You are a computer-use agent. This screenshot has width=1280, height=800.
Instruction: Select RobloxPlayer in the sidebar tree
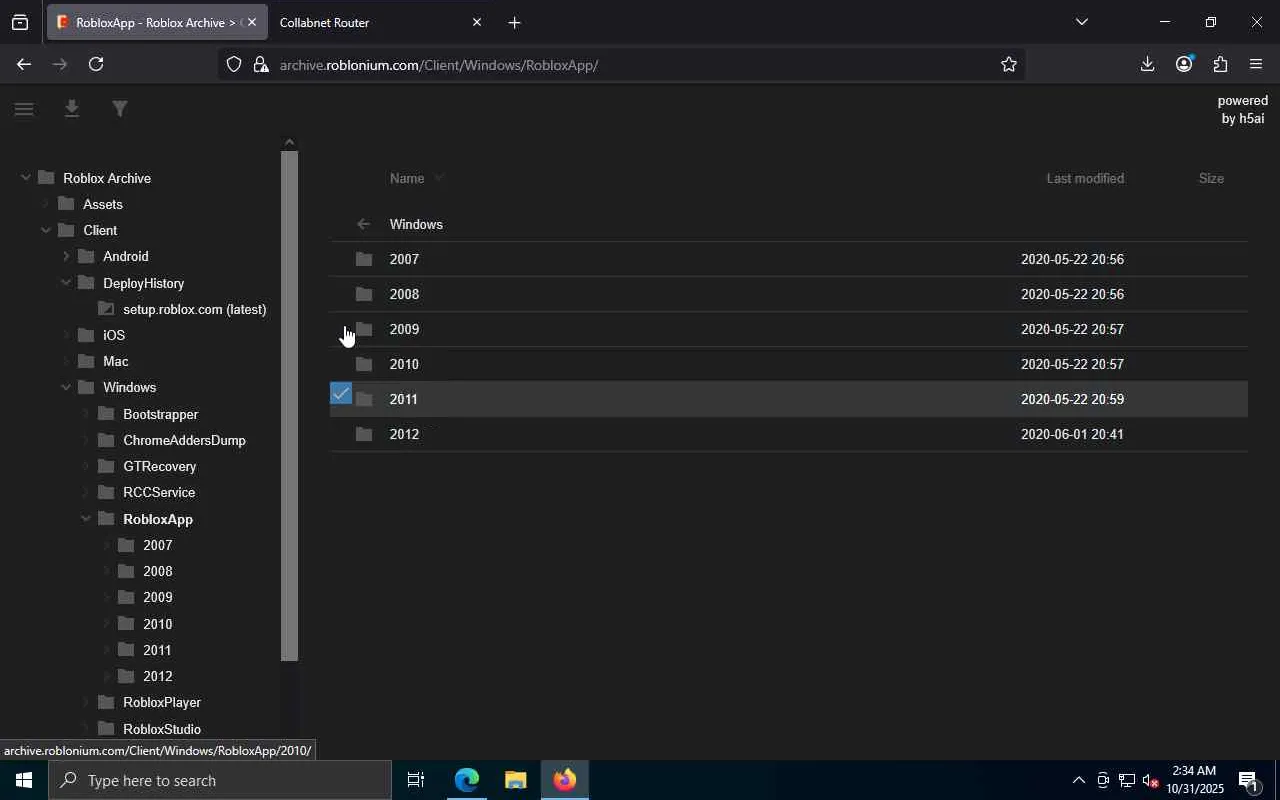point(162,702)
